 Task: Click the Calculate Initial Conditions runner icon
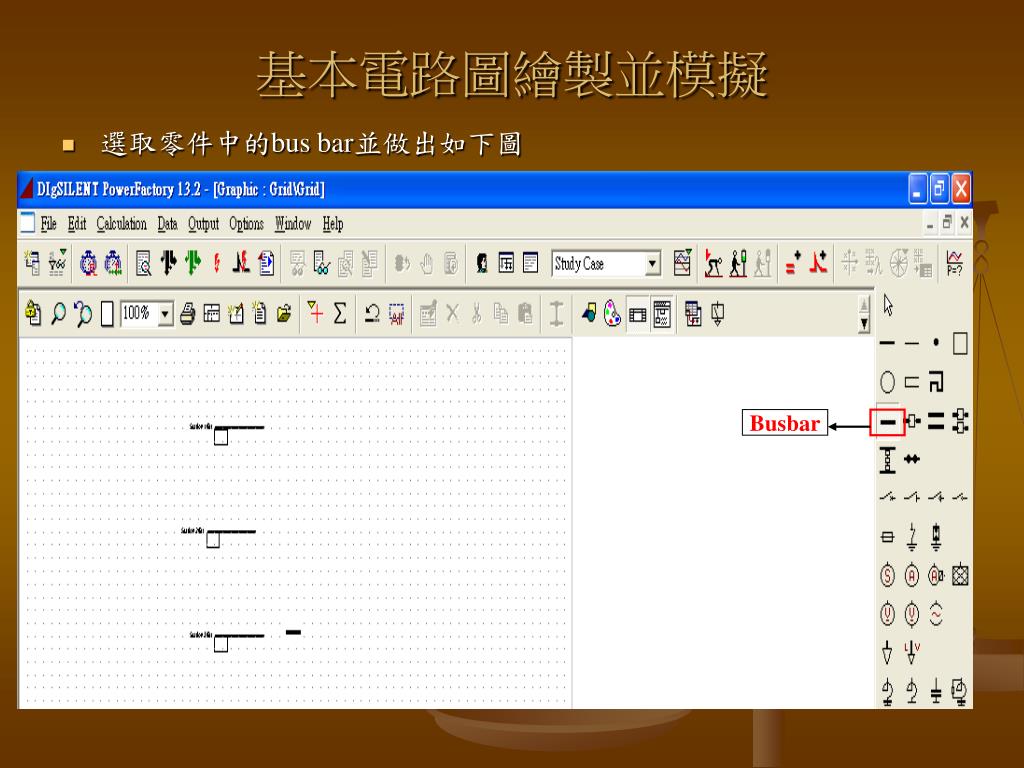pyautogui.click(x=713, y=263)
